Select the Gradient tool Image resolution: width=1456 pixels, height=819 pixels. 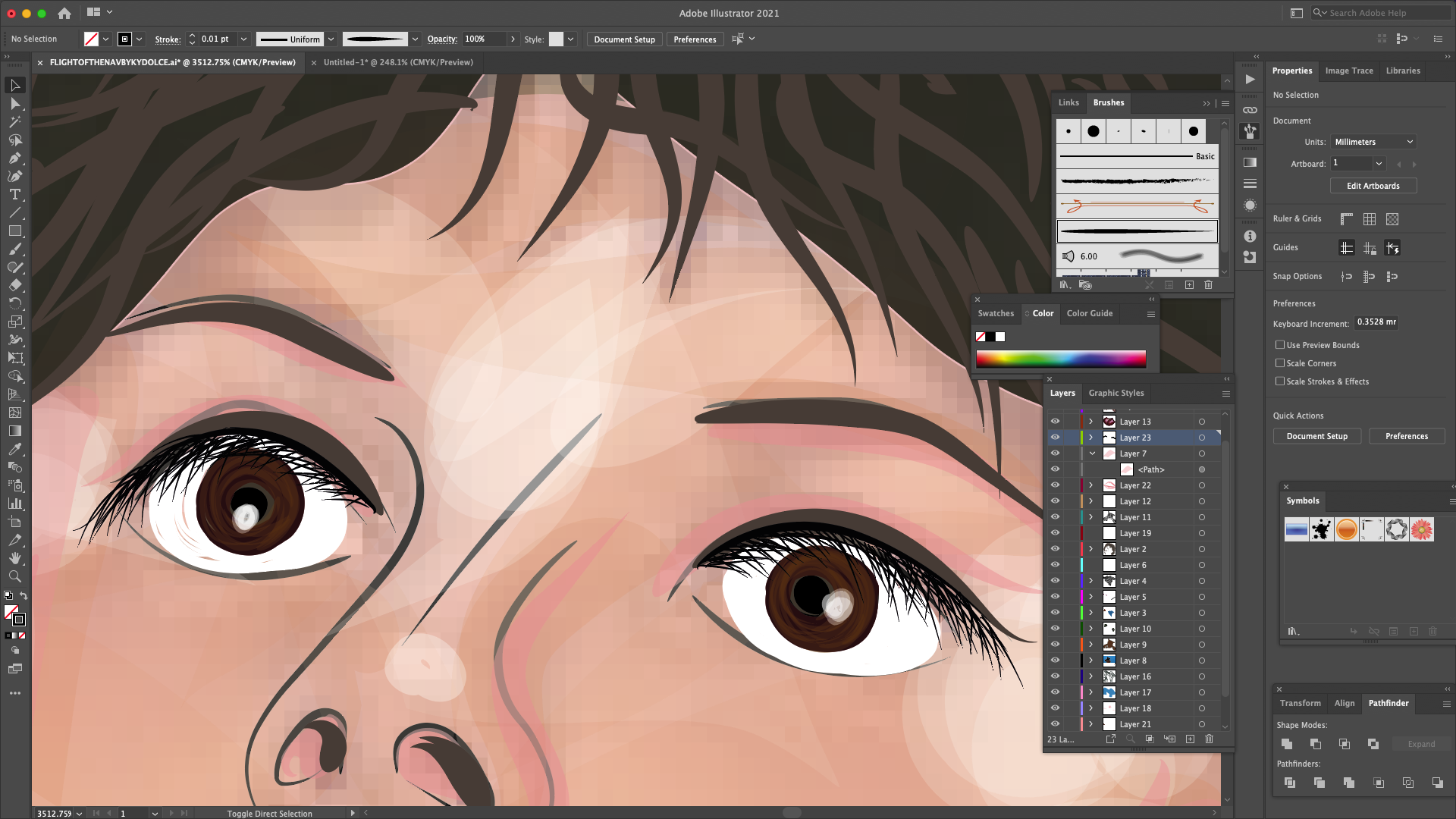(x=14, y=431)
